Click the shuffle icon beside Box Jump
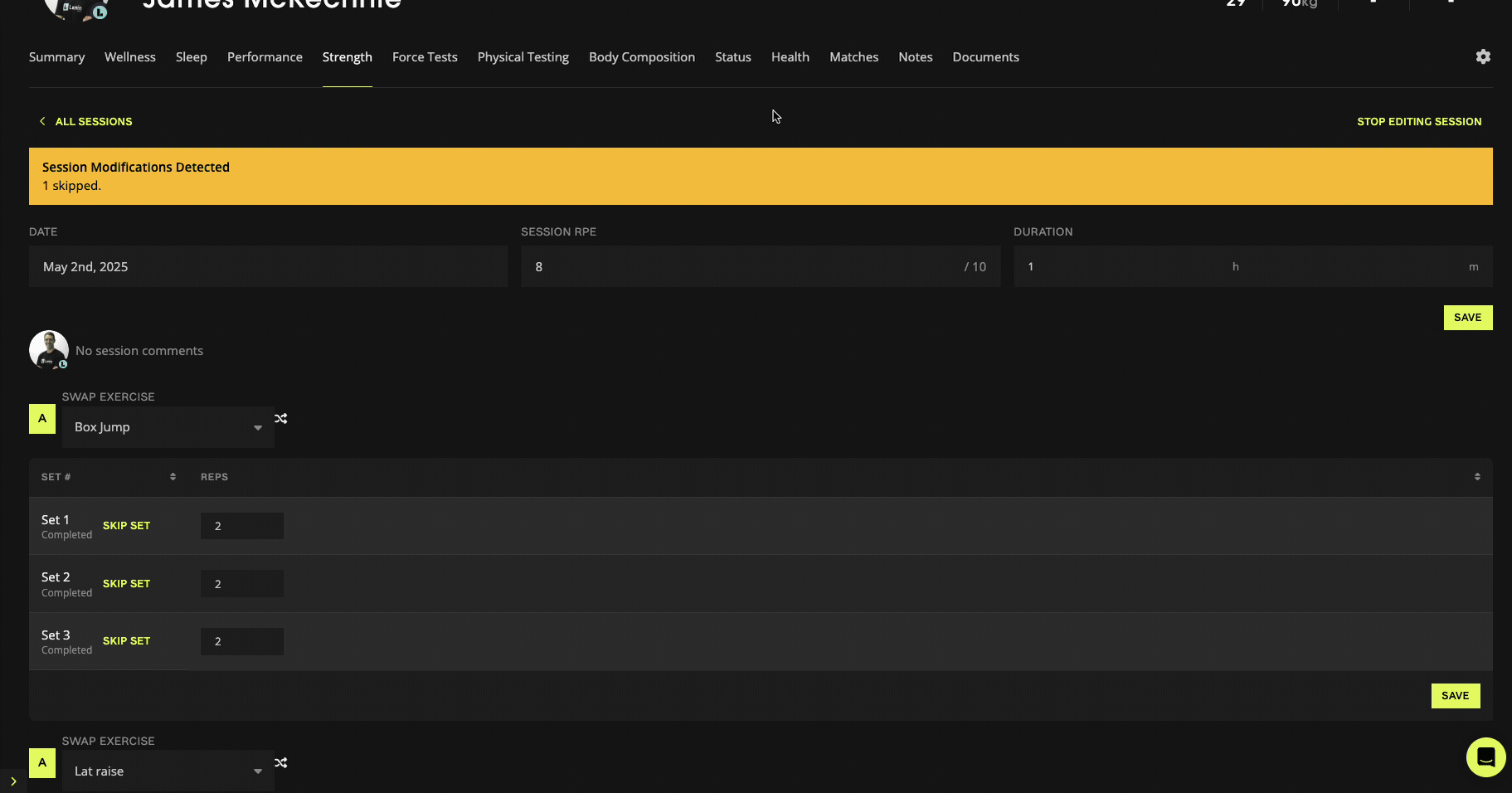This screenshot has width=1512, height=793. 281,419
